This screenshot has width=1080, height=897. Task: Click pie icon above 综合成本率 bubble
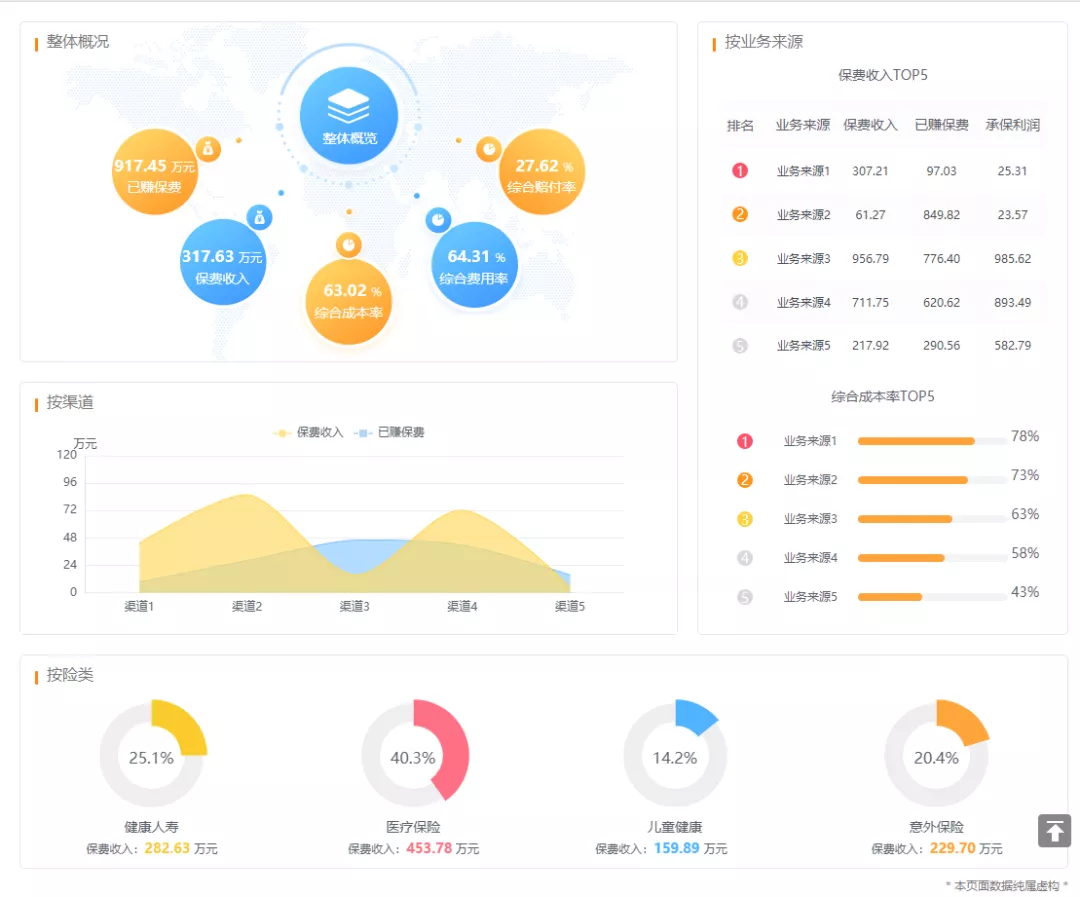(x=349, y=245)
